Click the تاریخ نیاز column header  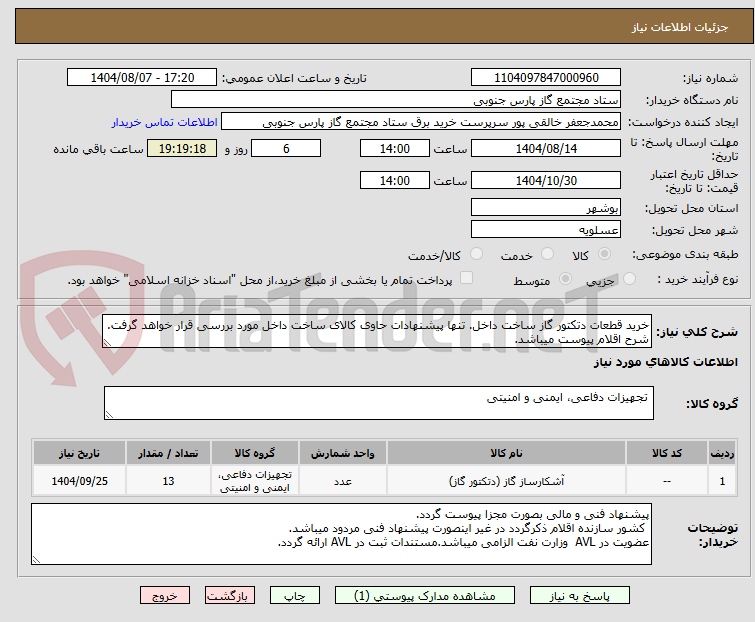[79, 453]
